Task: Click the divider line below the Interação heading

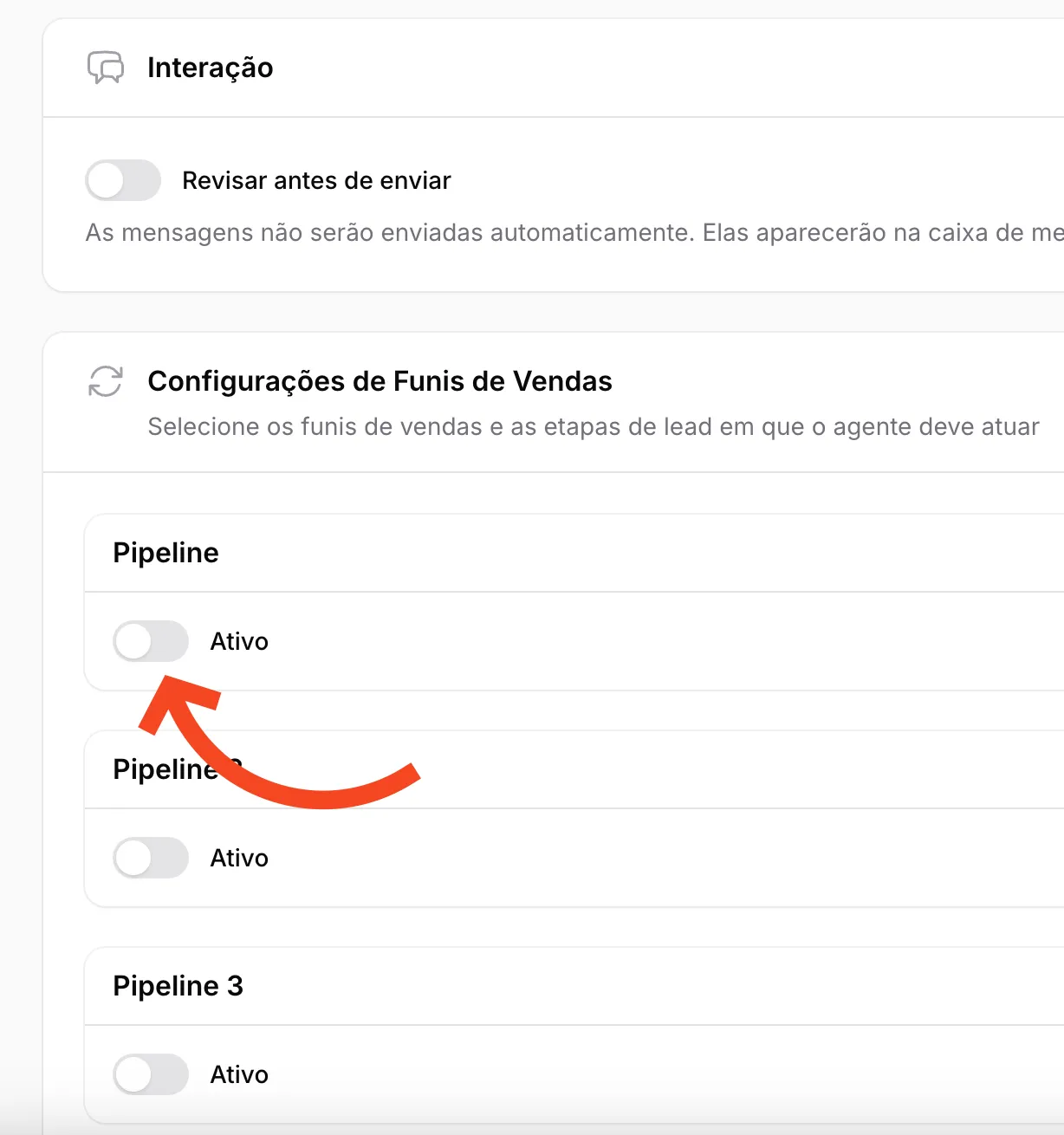Action: (555, 117)
